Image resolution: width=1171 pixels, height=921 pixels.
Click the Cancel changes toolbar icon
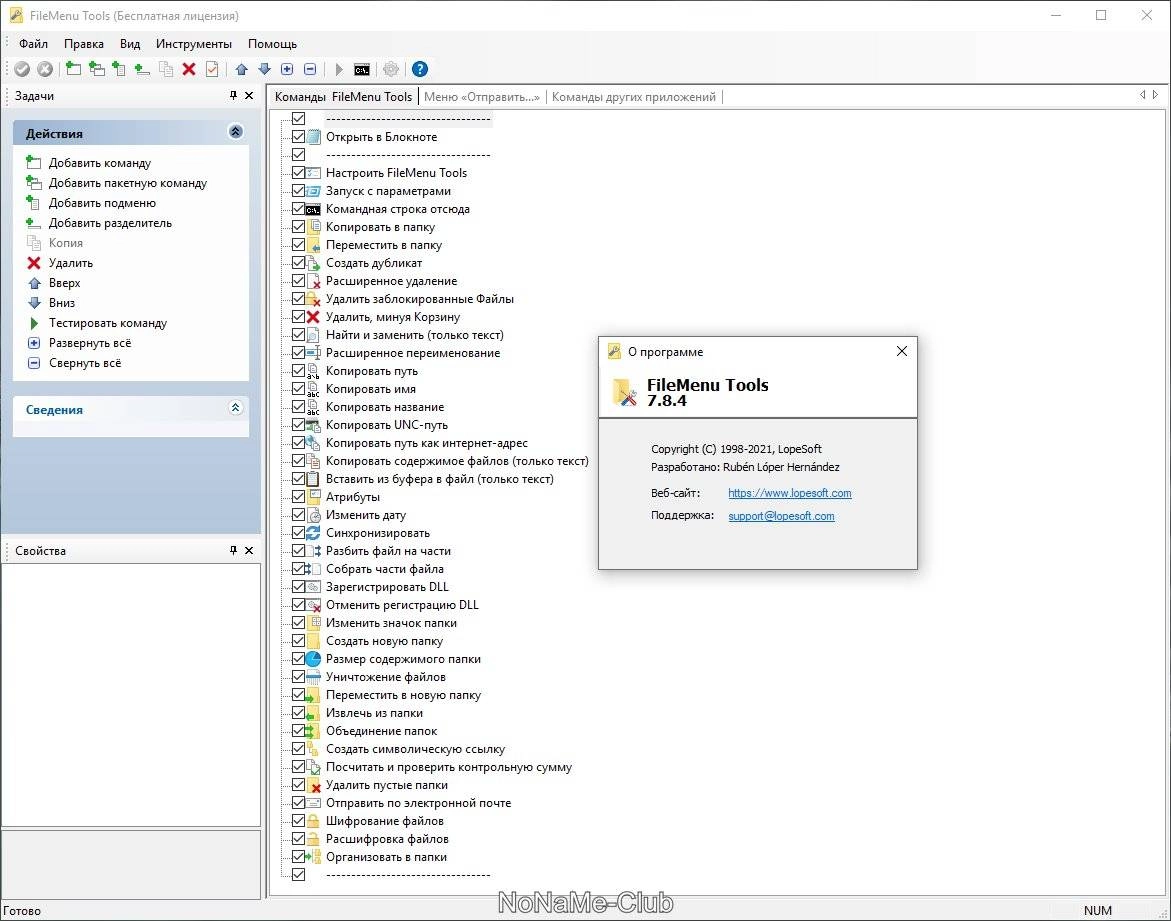(45, 69)
